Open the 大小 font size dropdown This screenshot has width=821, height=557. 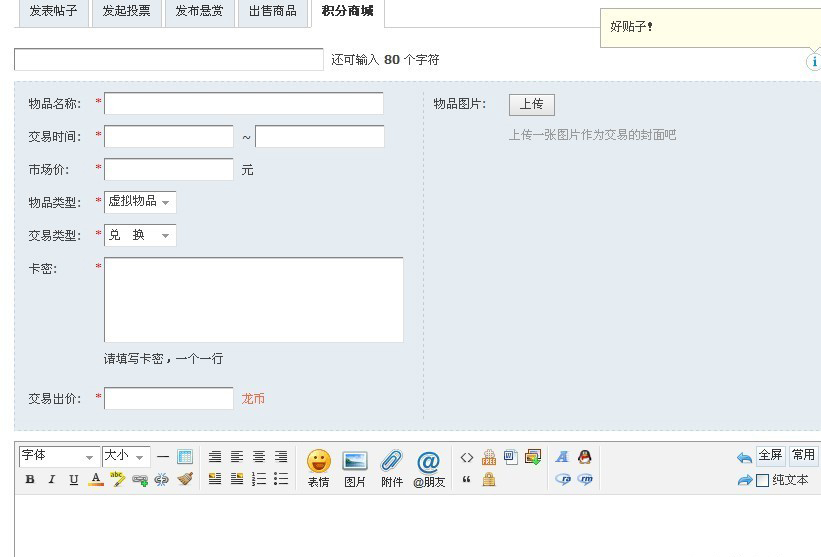(x=126, y=456)
